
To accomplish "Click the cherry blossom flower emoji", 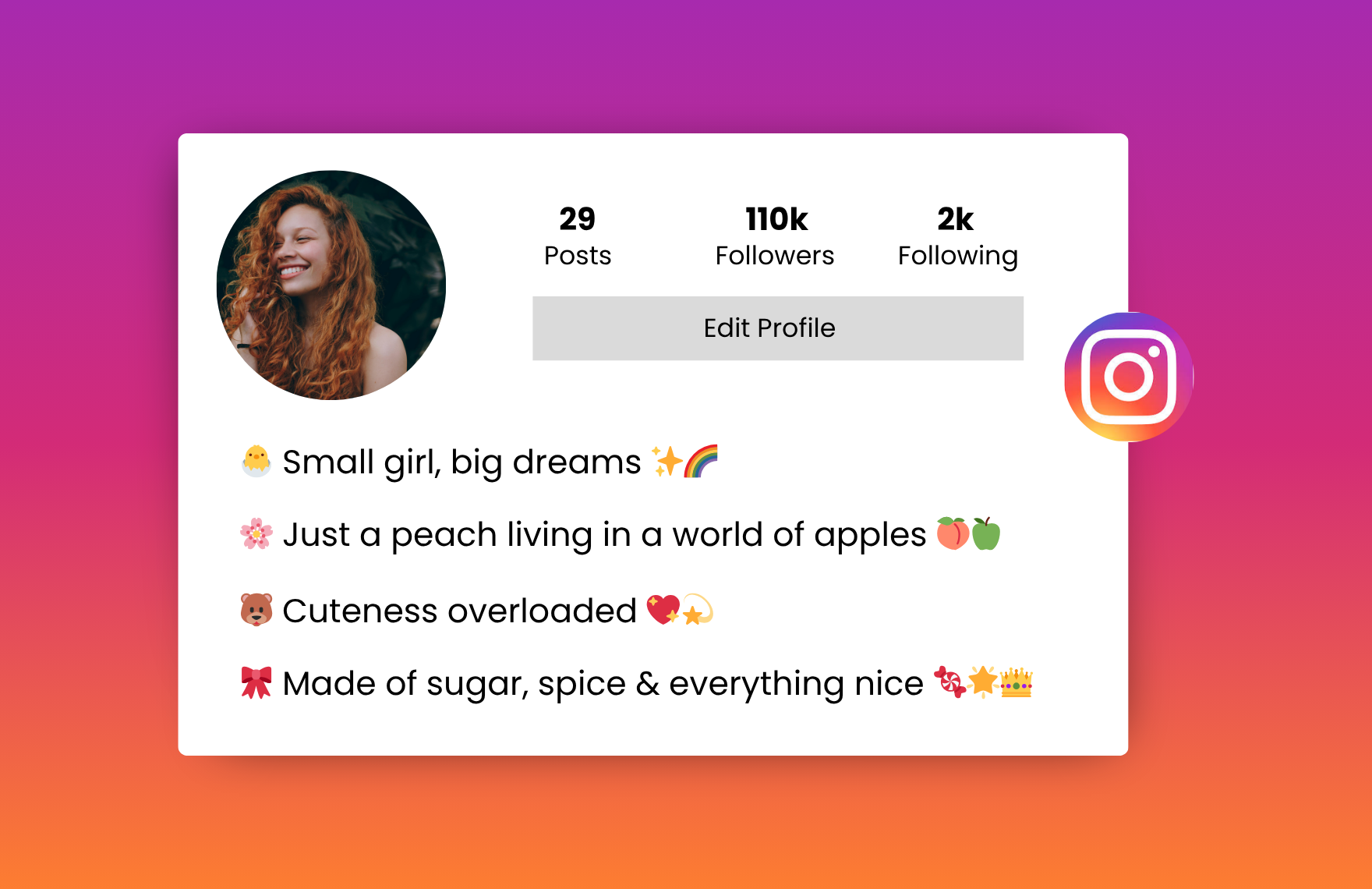I will coord(256,534).
